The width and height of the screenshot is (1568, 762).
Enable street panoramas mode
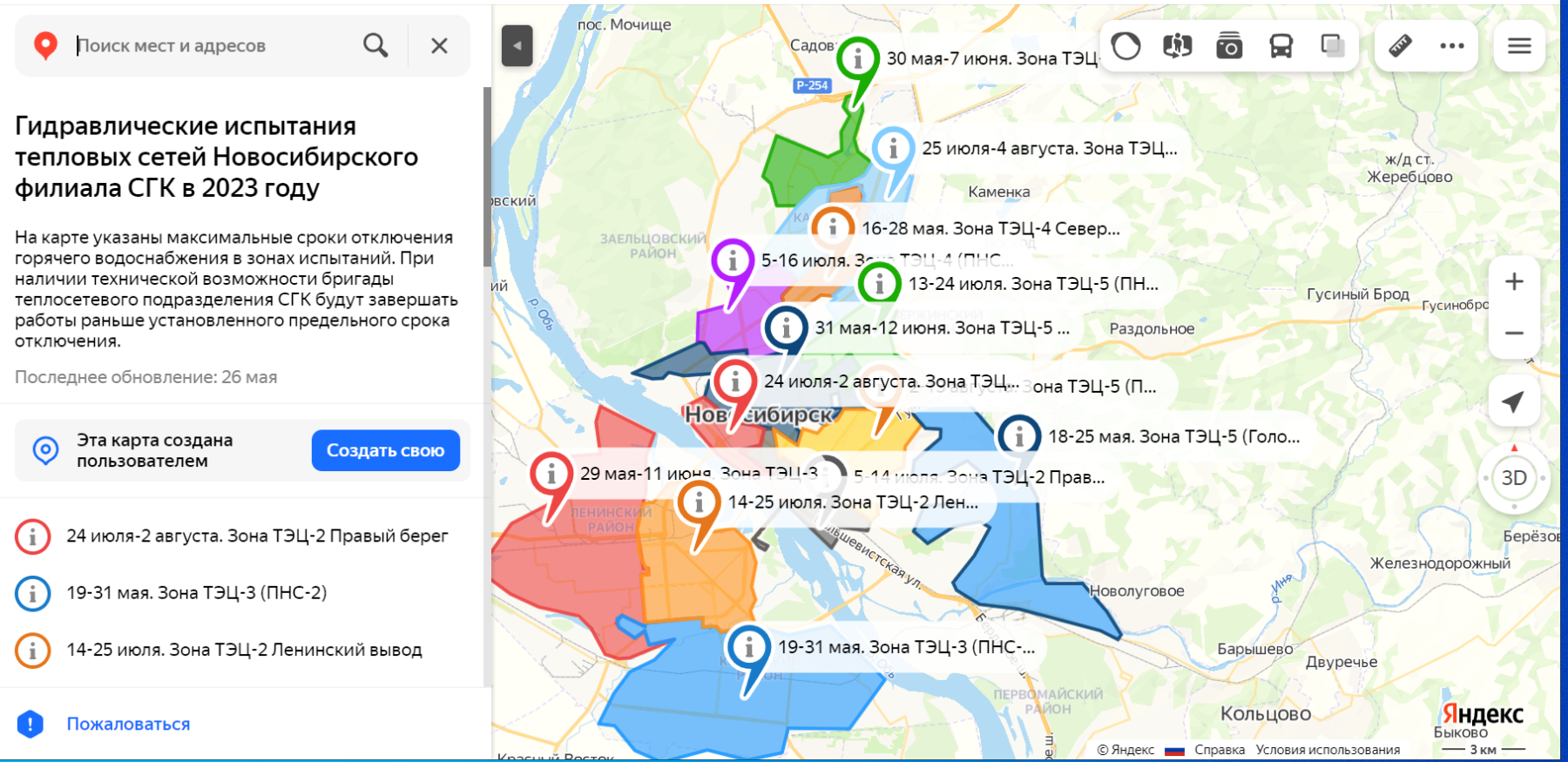click(1177, 45)
